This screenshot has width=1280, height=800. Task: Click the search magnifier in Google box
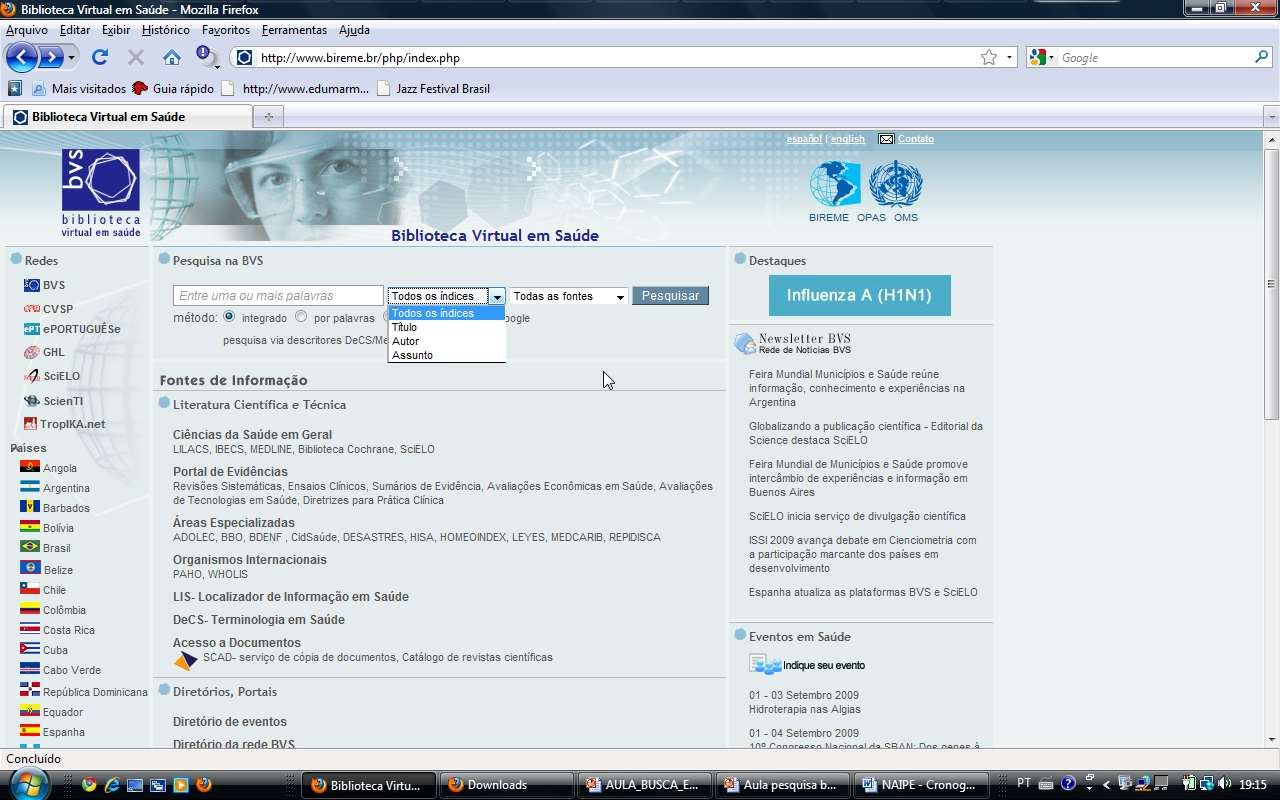(x=1261, y=58)
